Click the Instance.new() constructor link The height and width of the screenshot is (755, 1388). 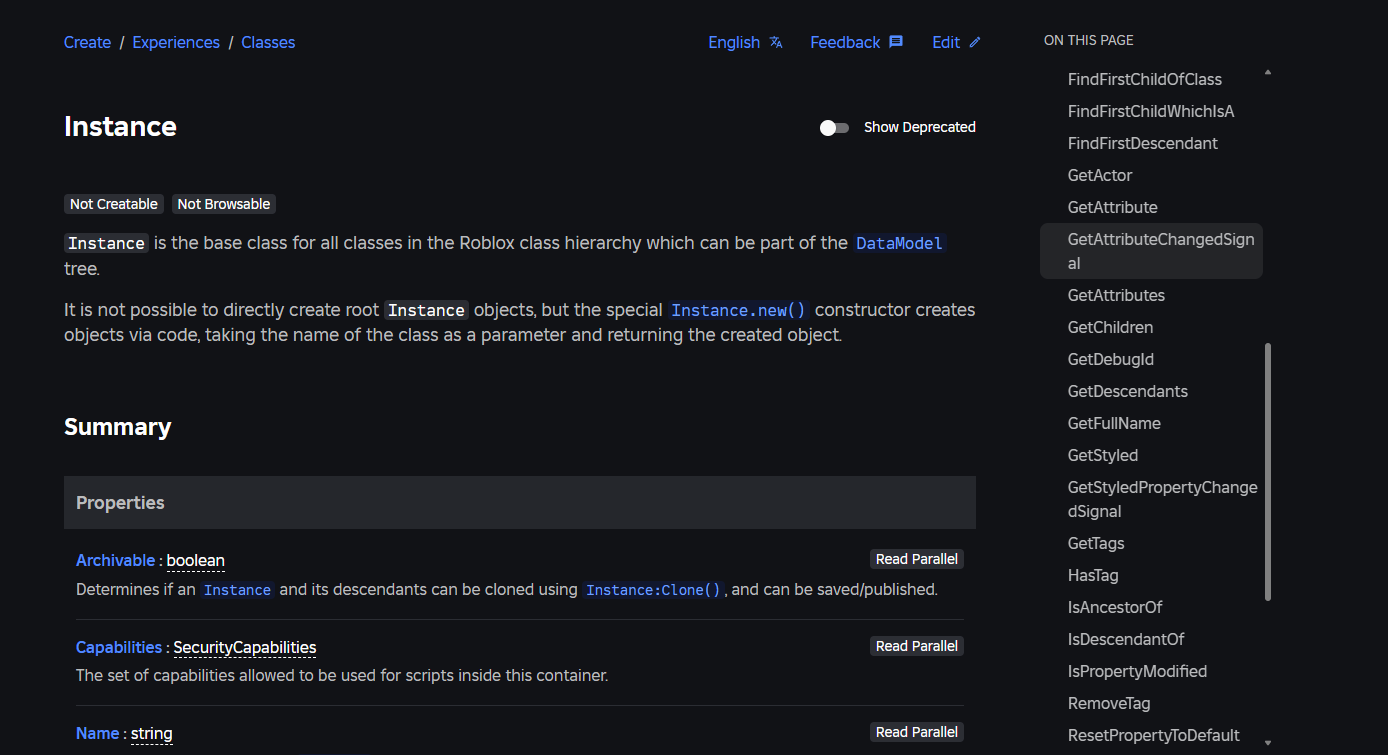coord(737,309)
